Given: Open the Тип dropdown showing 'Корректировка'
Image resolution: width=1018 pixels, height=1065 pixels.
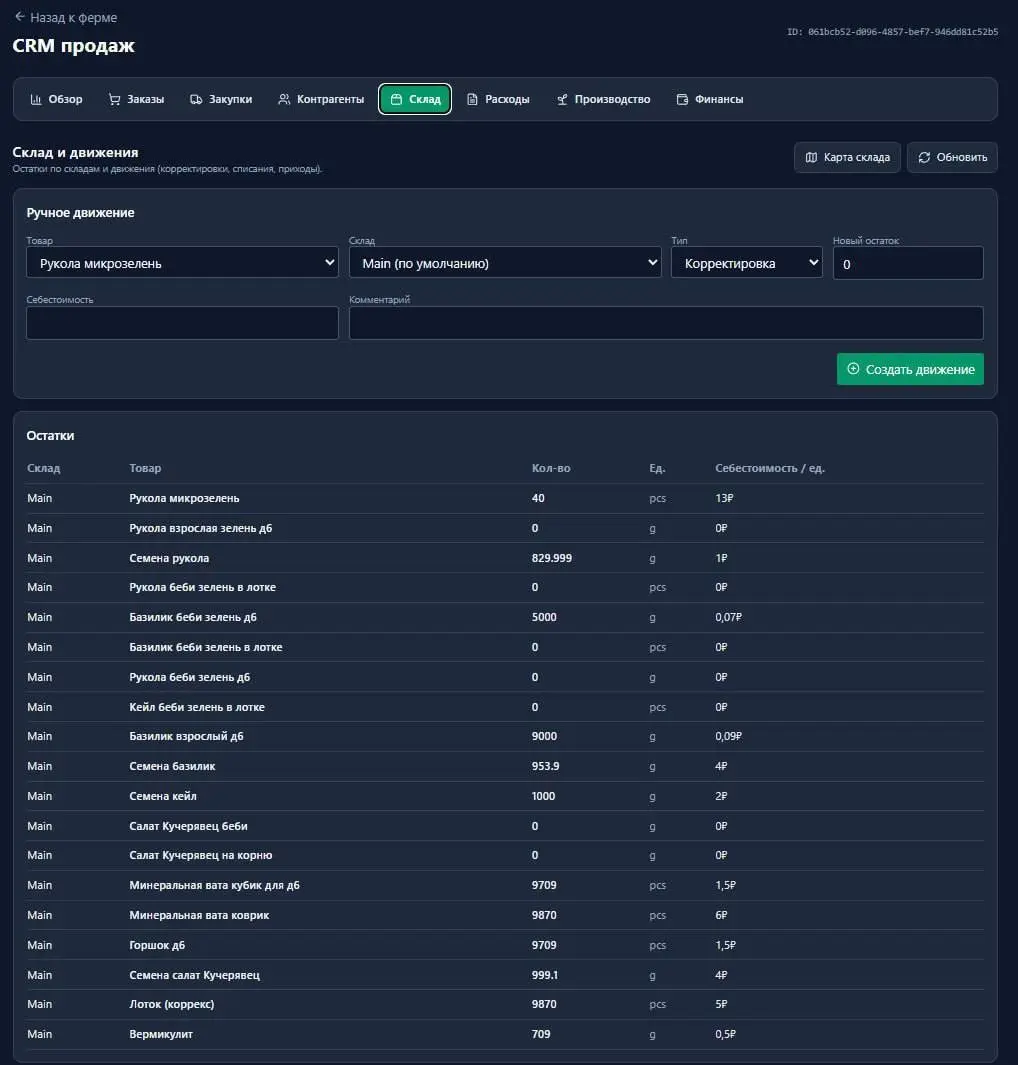Looking at the screenshot, I should [746, 263].
